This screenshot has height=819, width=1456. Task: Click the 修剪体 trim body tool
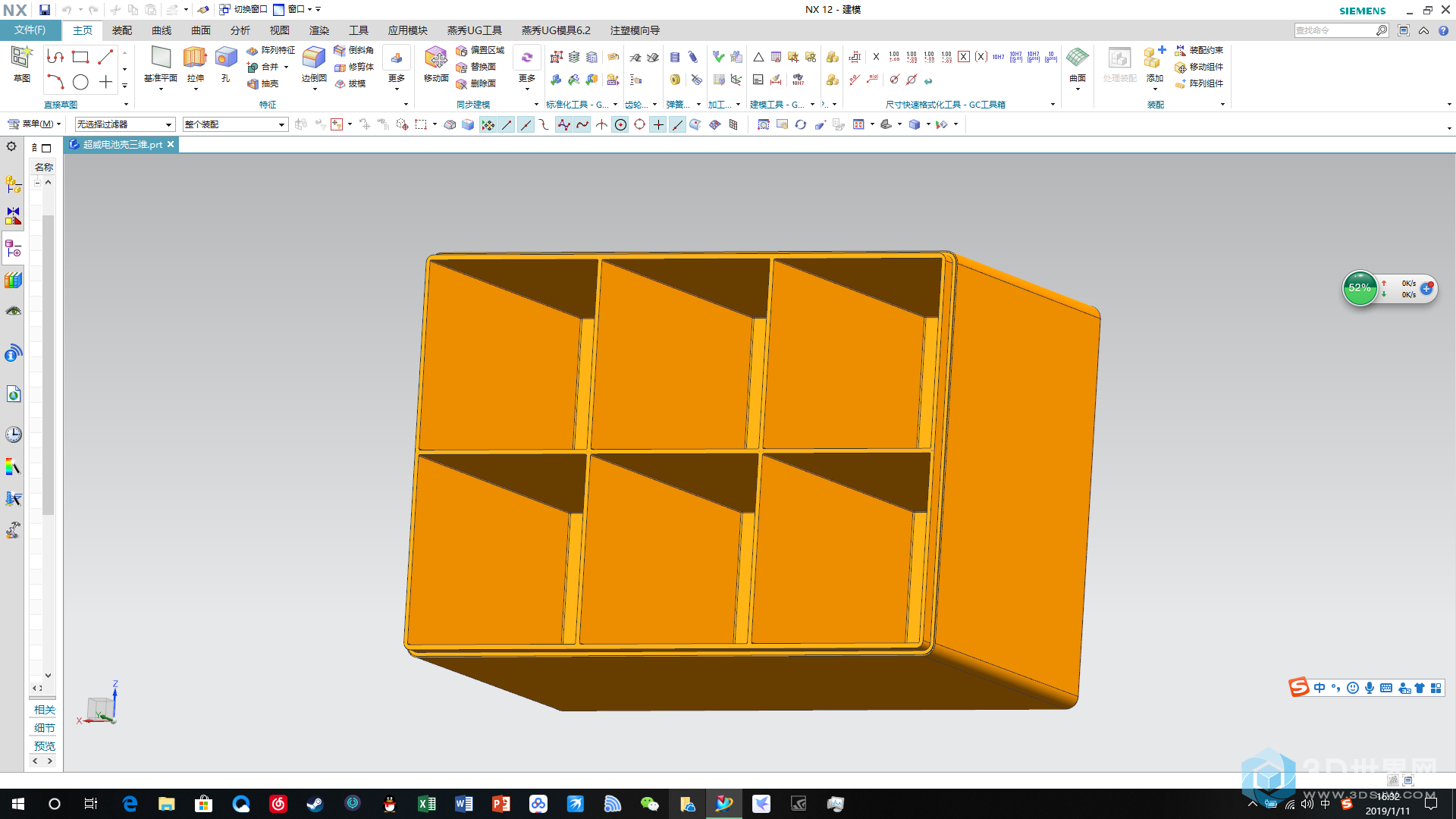click(x=354, y=67)
